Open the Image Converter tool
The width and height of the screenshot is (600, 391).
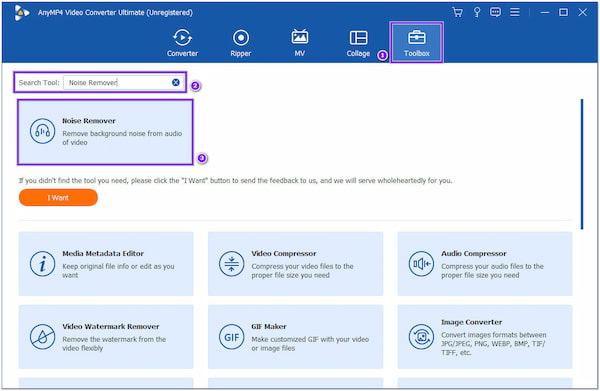[485, 337]
